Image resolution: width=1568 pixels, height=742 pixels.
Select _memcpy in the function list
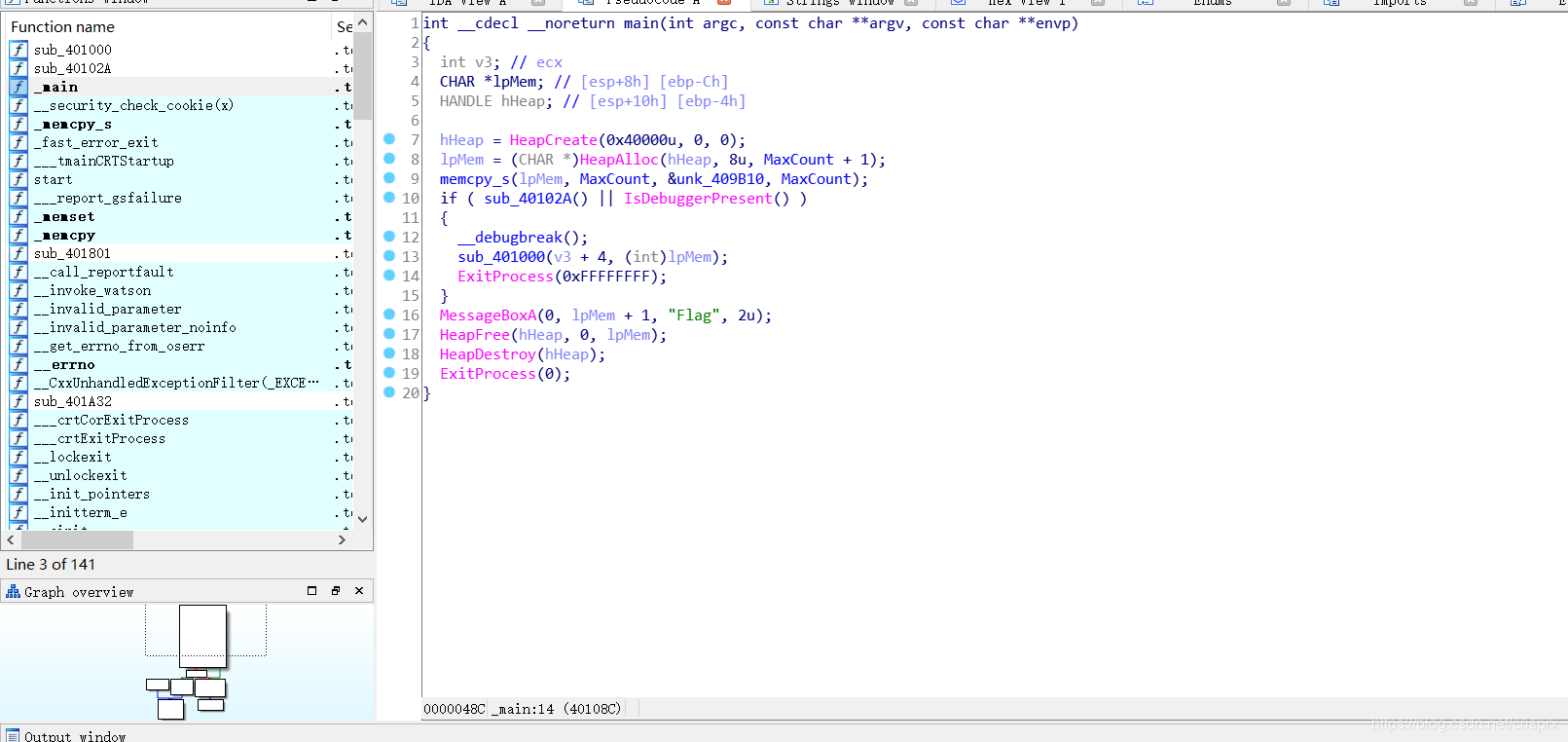coord(64,235)
